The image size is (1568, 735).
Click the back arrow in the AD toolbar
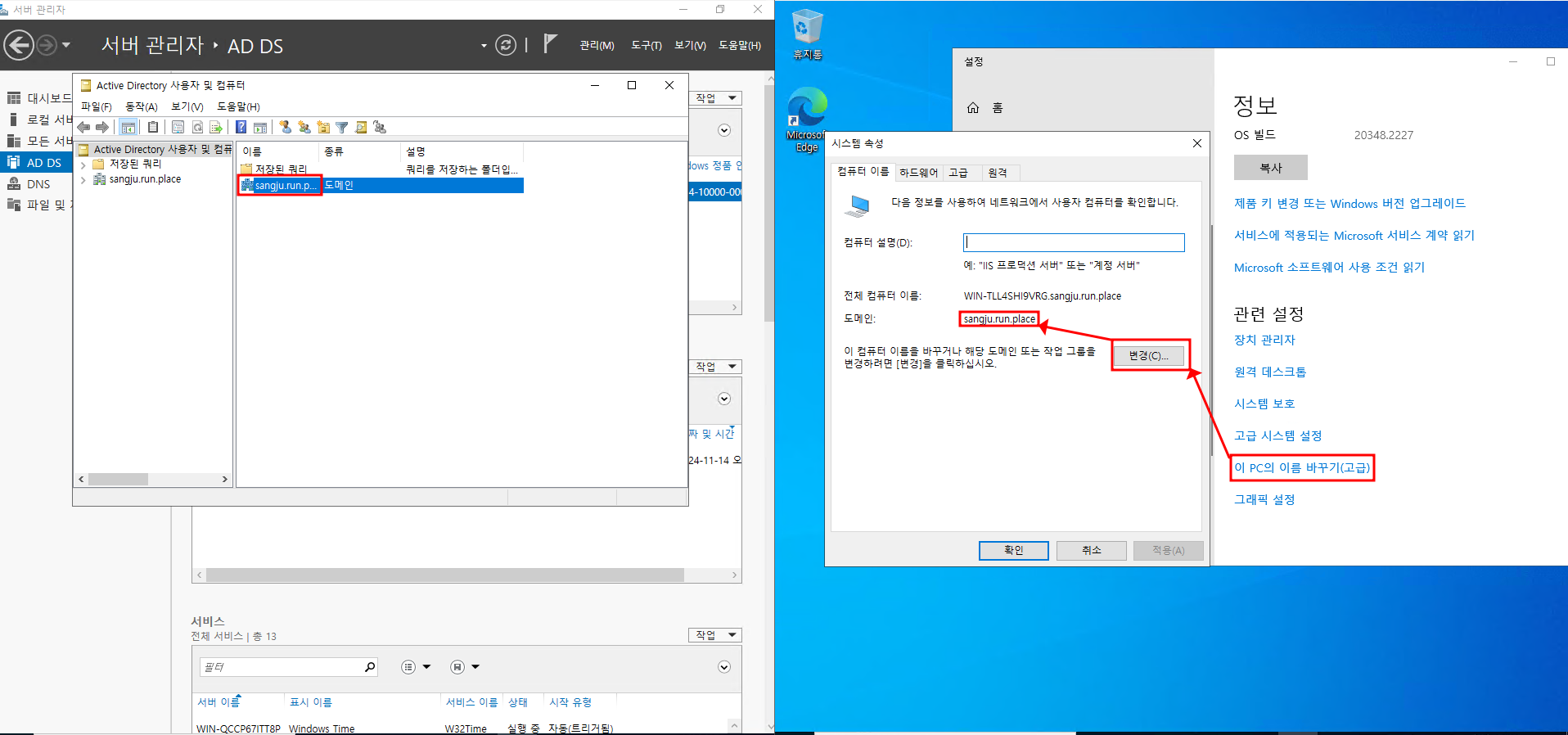coord(83,127)
